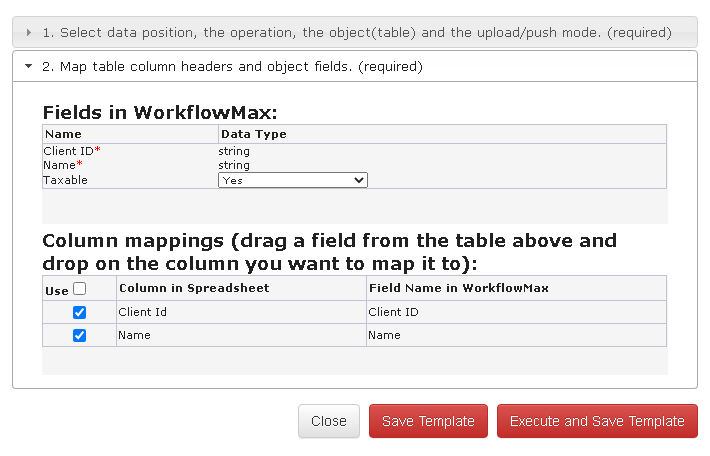Collapse step 2 Map table column headers section

point(355,67)
